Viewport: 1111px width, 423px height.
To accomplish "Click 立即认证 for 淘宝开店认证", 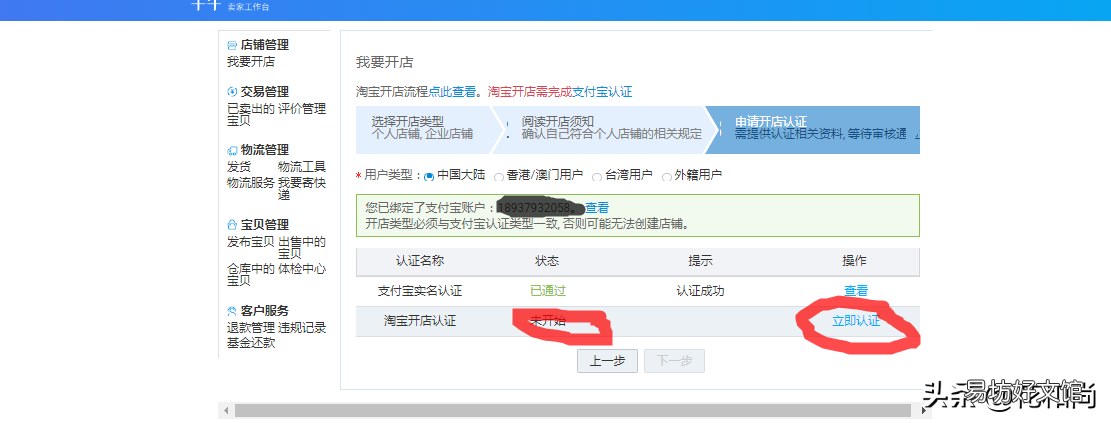I will (856, 321).
